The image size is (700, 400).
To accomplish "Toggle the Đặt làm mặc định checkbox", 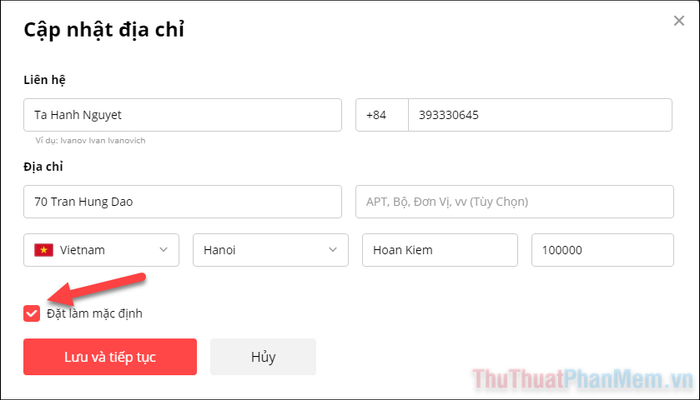I will [32, 313].
